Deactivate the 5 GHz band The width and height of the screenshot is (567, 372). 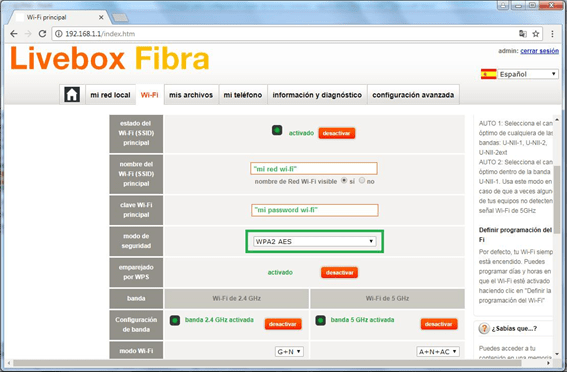coord(439,324)
